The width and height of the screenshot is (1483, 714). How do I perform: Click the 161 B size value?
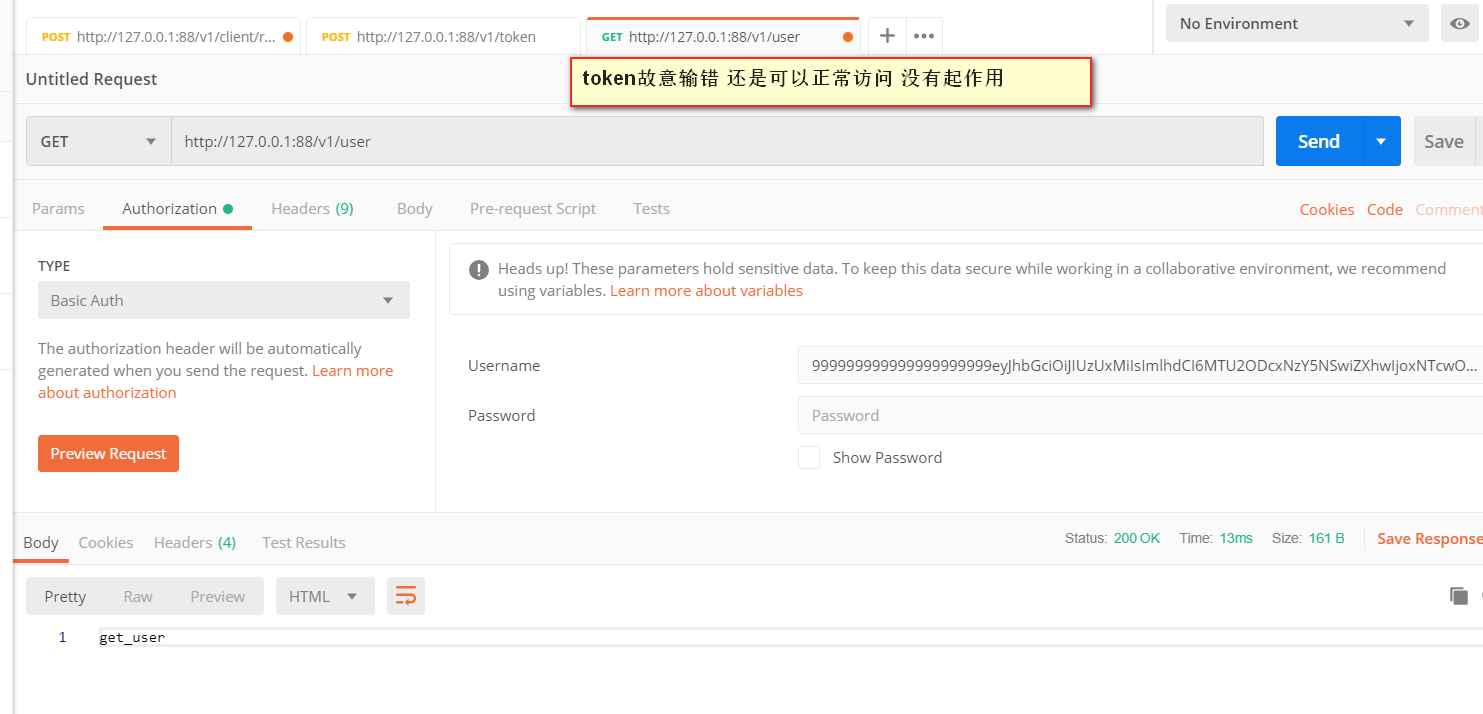point(1327,538)
